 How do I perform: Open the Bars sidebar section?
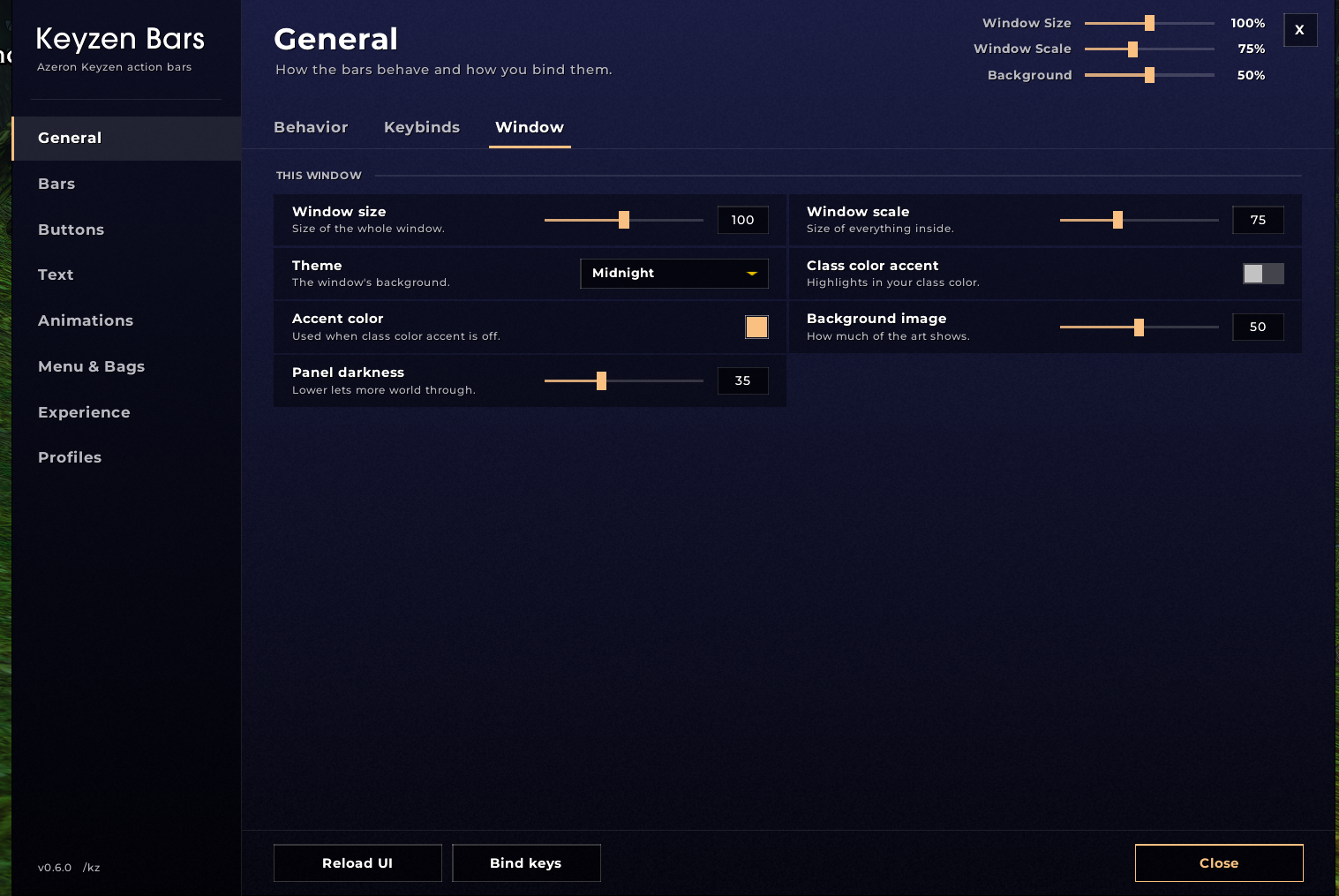pos(126,184)
